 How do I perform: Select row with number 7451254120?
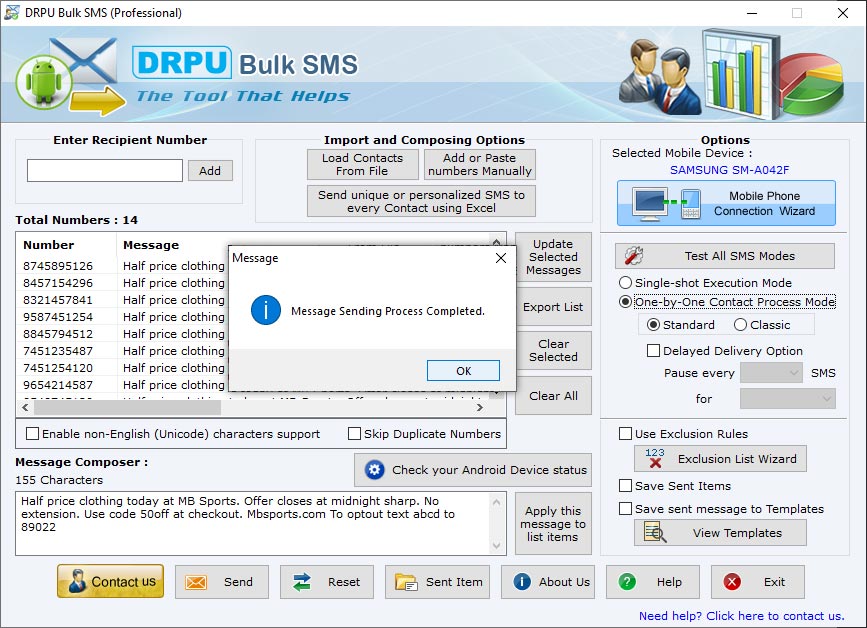(x=123, y=368)
